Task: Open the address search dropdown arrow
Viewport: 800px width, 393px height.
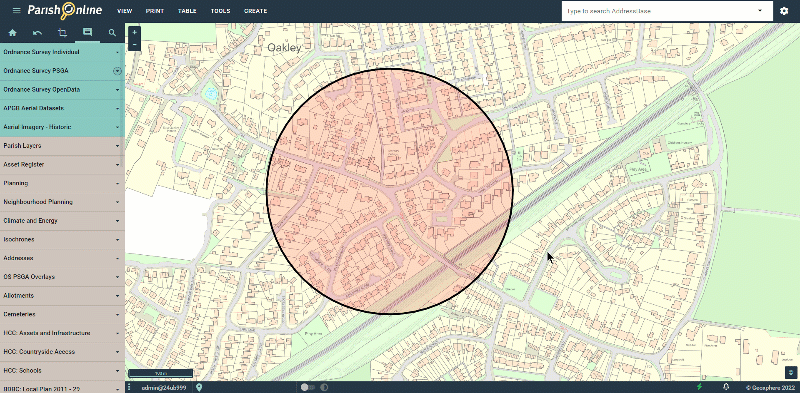Action: [x=760, y=11]
